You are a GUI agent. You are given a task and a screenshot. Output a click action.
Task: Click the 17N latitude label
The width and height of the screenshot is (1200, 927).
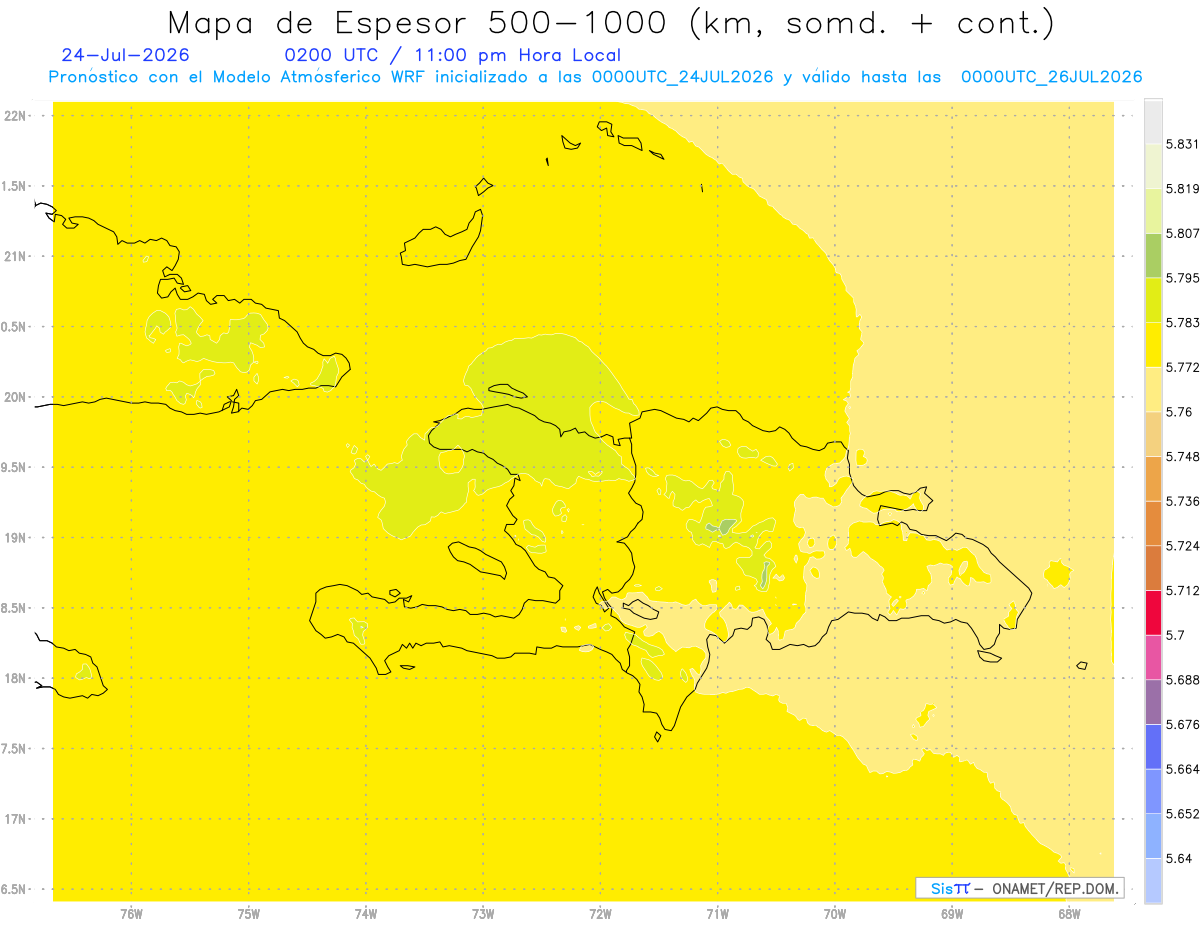tap(15, 819)
